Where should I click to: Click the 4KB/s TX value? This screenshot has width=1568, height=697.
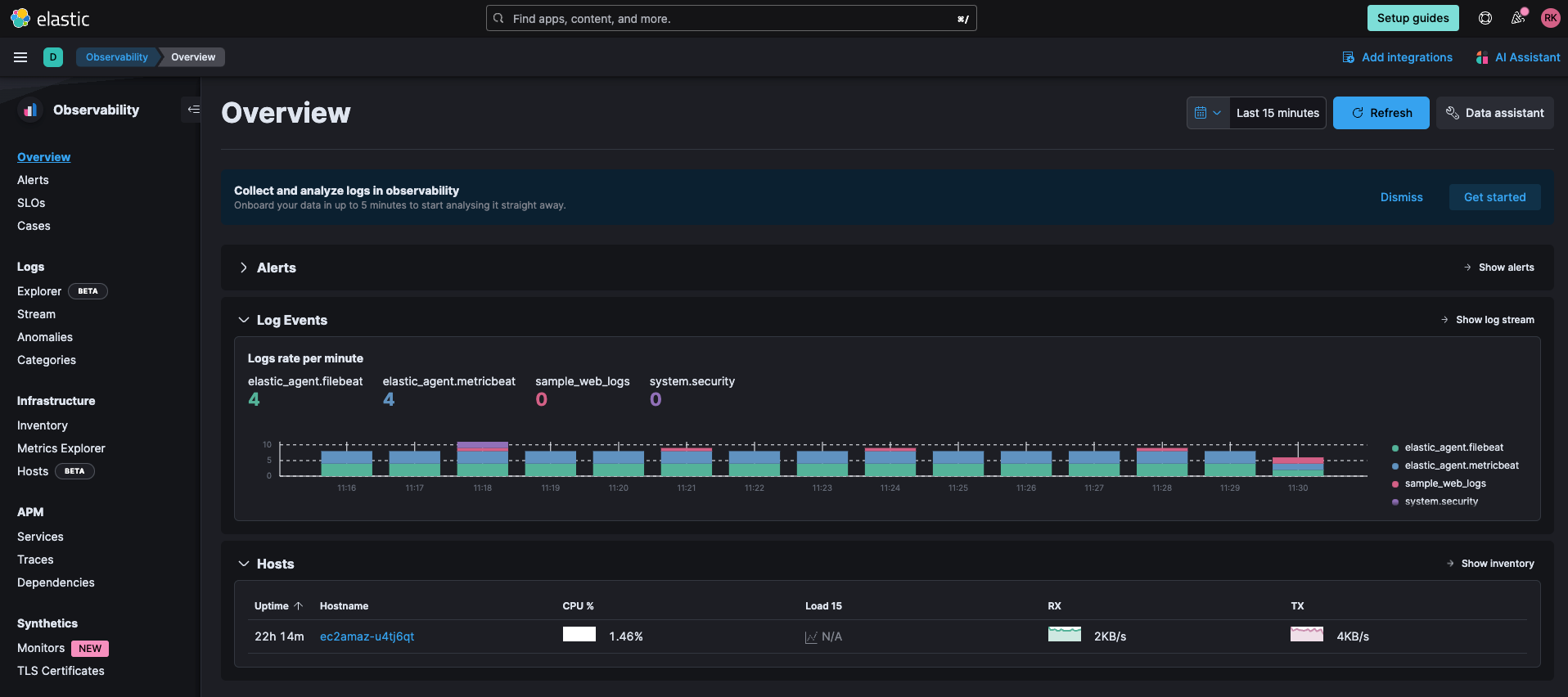click(x=1353, y=636)
